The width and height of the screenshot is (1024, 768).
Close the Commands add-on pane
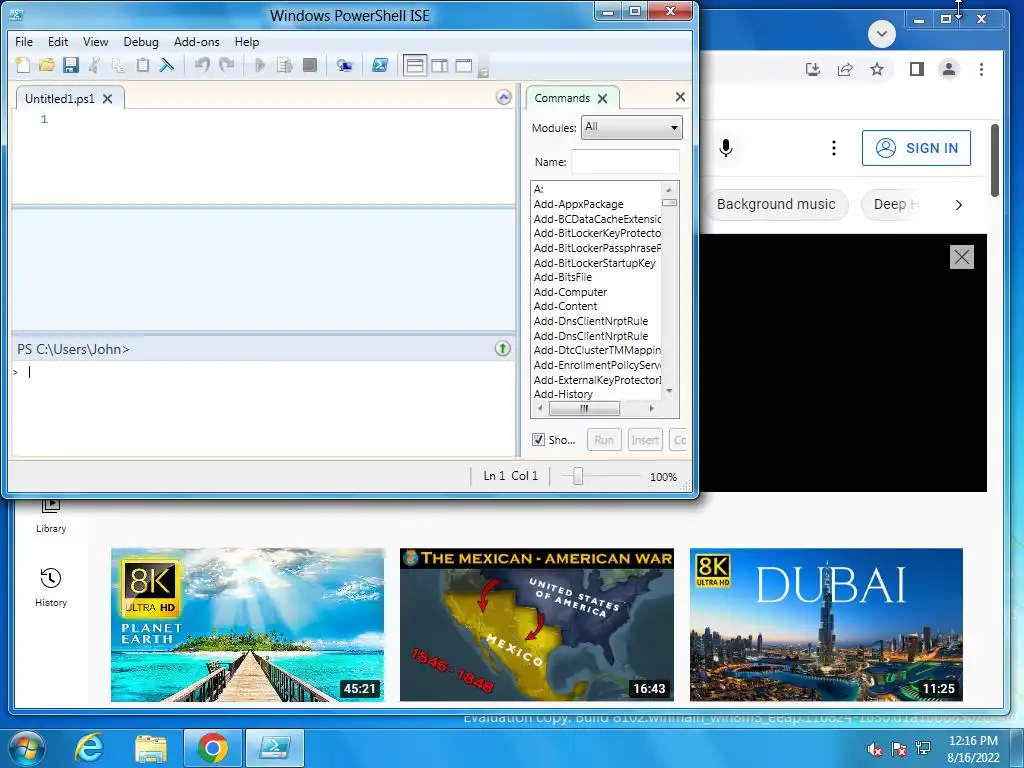pos(680,97)
